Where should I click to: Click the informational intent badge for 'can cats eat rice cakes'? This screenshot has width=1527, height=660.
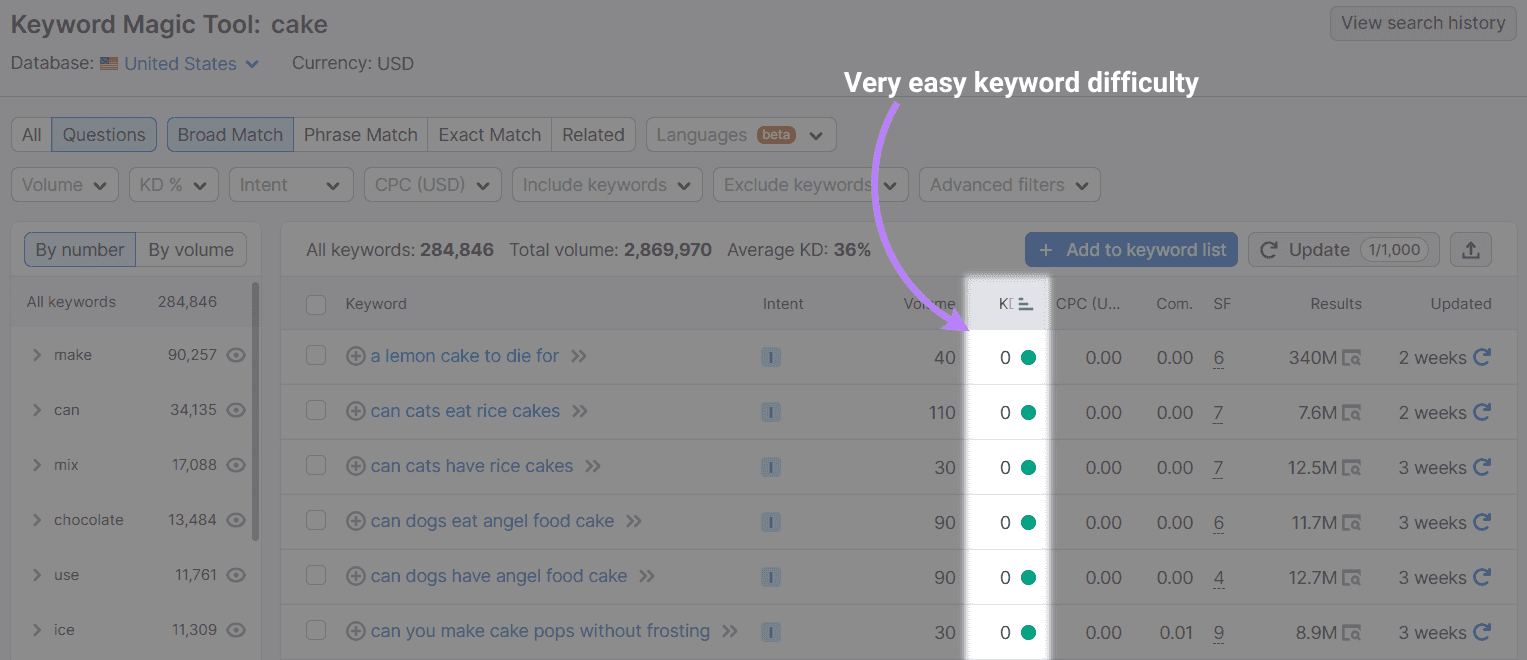[x=770, y=412]
